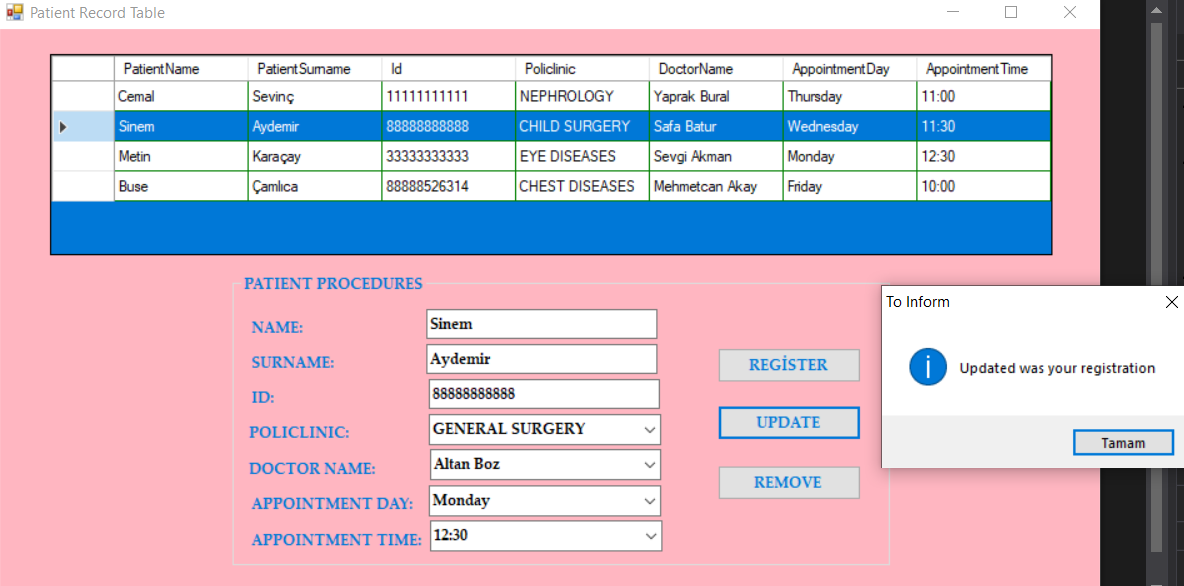Viewport: 1184px width, 586px height.
Task: Click the row selector arrow beside Sinem
Action: [62, 126]
